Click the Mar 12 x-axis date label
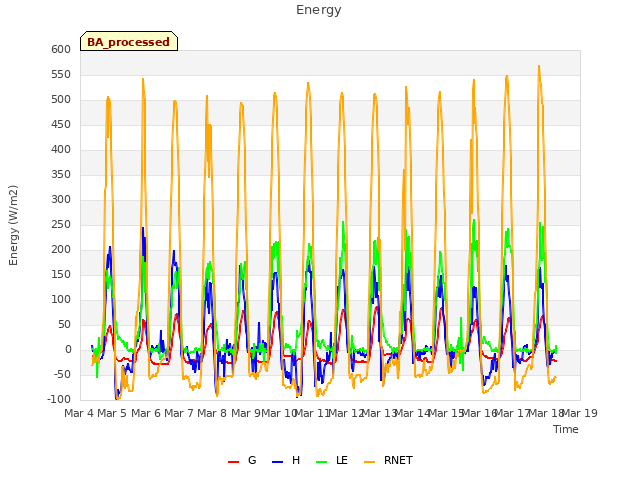Image resolution: width=640 pixels, height=480 pixels. [x=346, y=413]
